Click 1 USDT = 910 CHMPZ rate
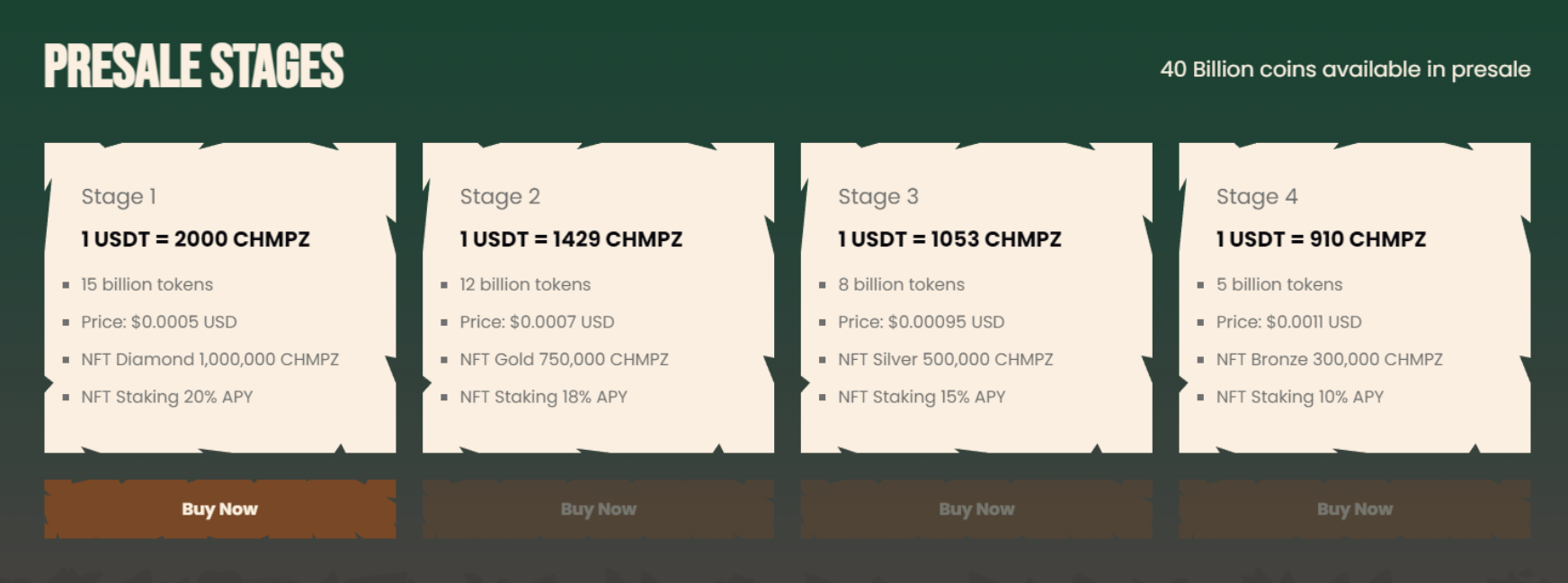The width and height of the screenshot is (1568, 583). point(1321,239)
